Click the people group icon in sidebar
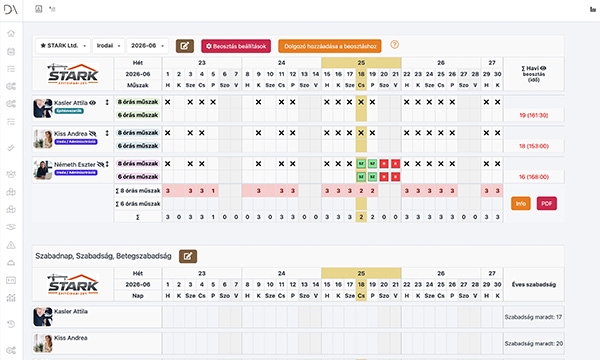600x360 pixels. 11,174
